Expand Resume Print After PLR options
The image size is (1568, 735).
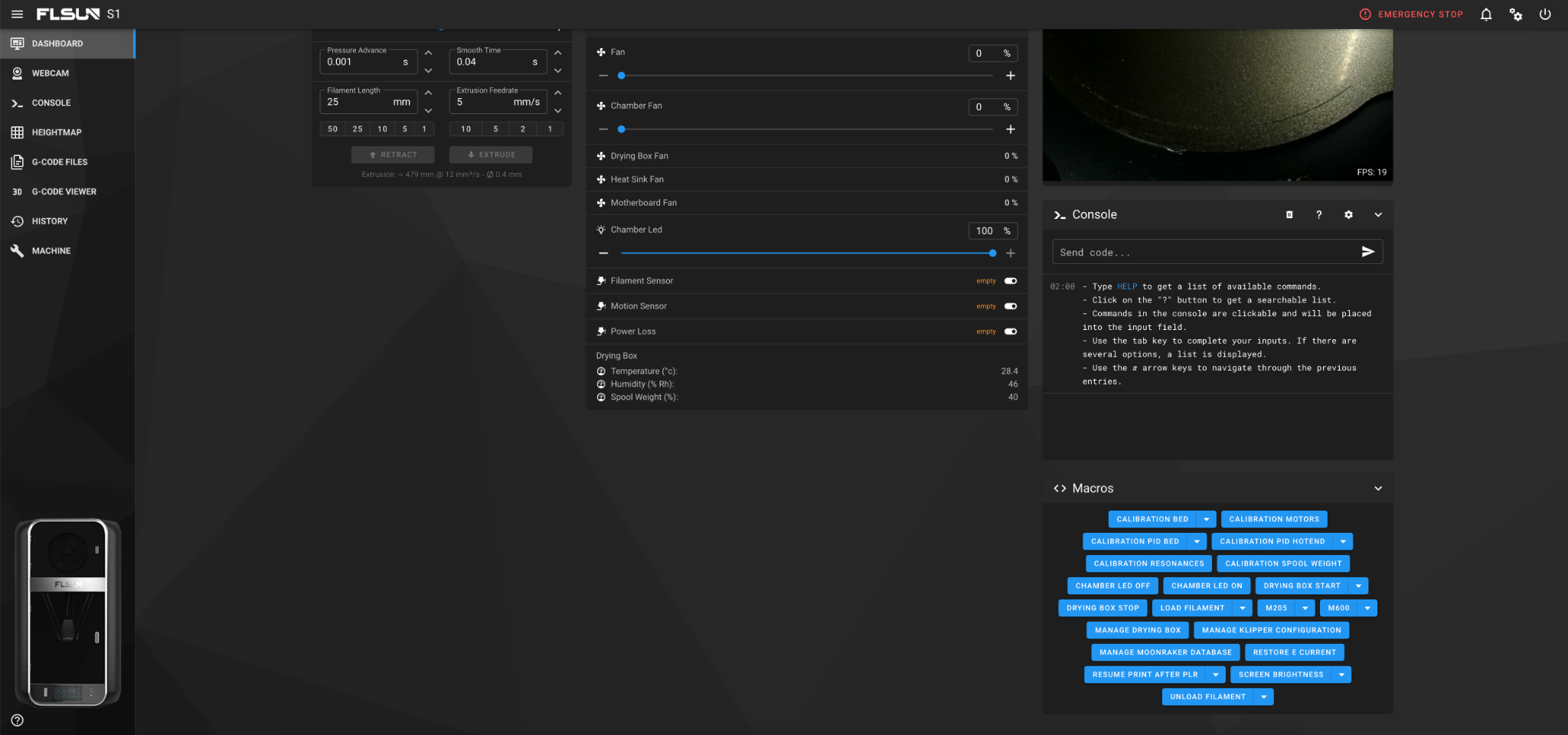(1216, 675)
